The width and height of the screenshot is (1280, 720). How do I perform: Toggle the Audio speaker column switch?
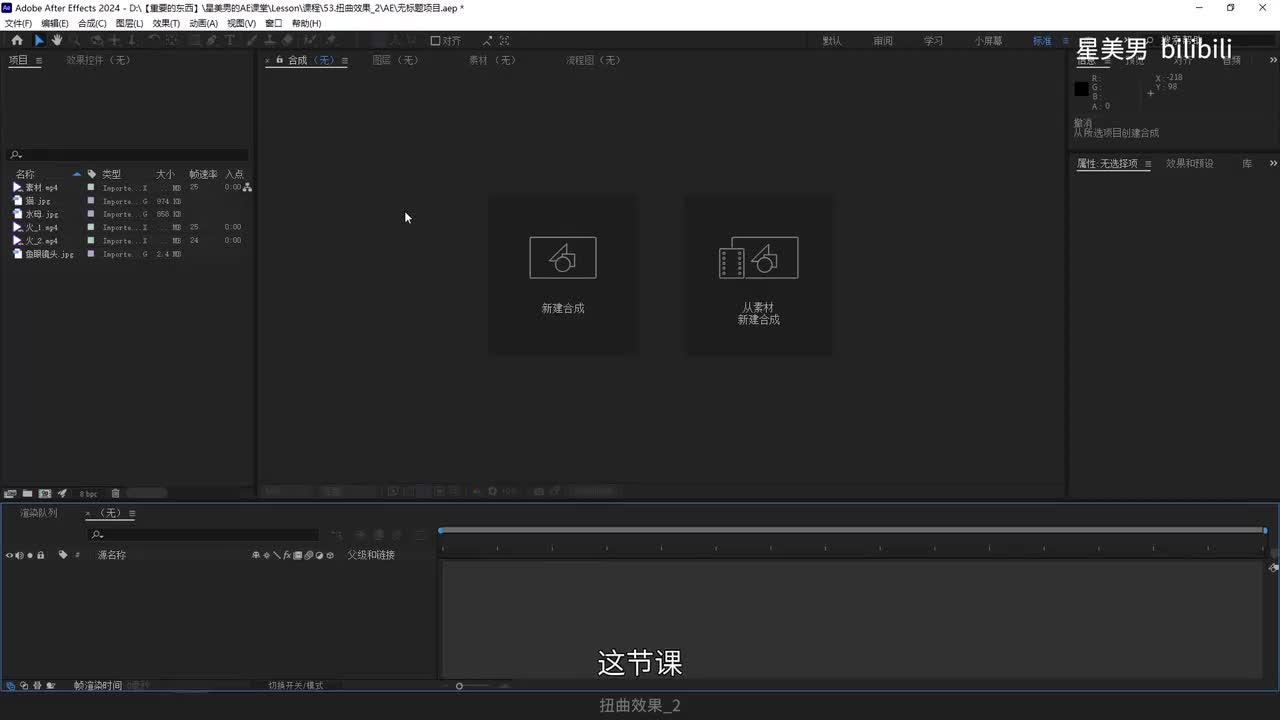point(19,555)
